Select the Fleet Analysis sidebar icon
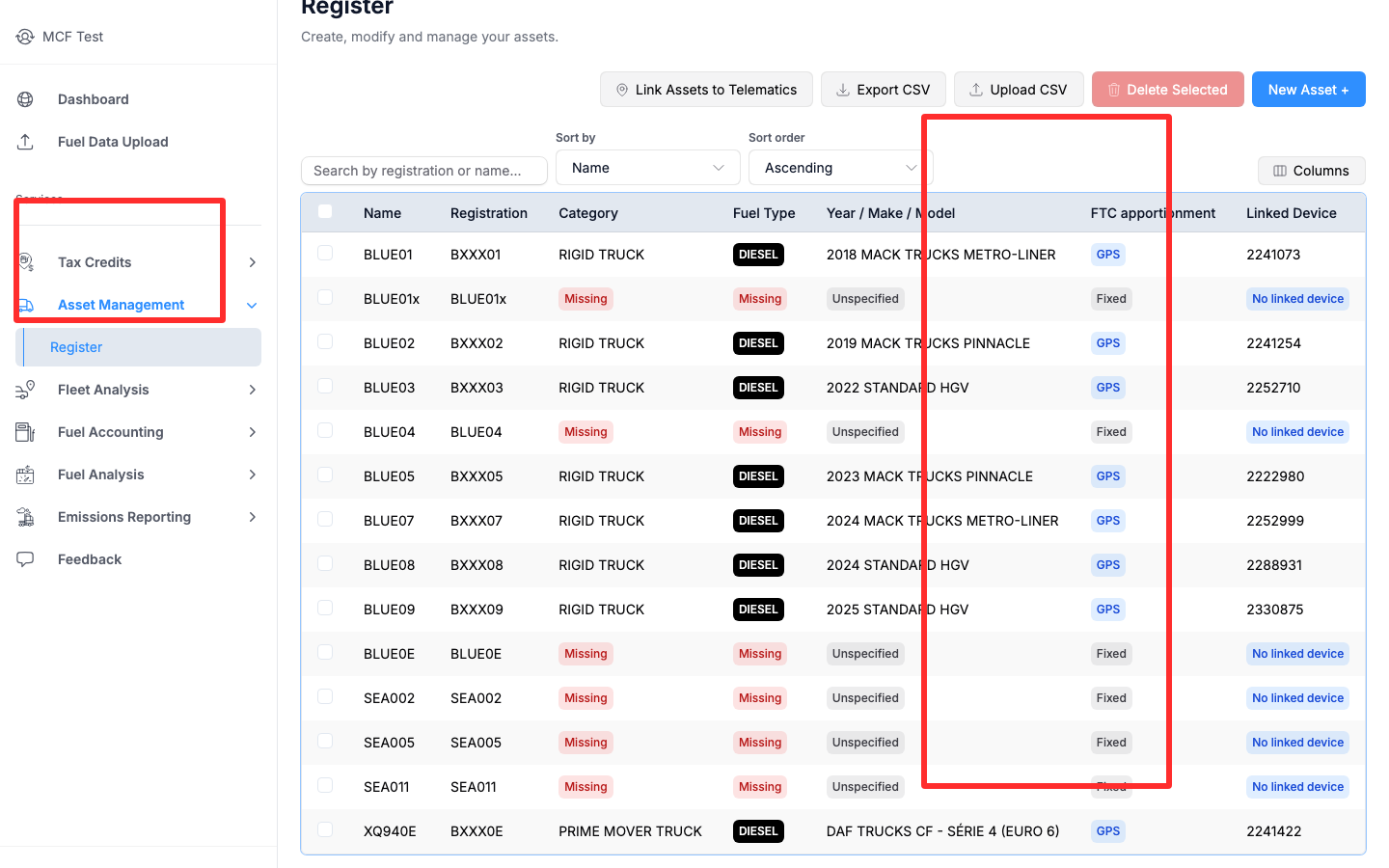Screen dimensions: 1389x868 pyautogui.click(x=25, y=390)
